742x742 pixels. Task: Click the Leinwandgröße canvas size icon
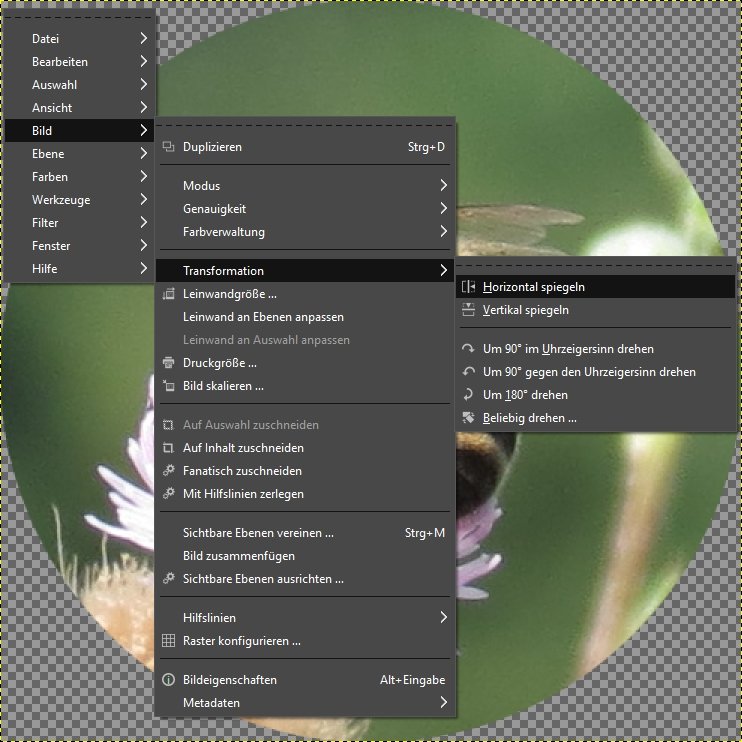(168, 294)
